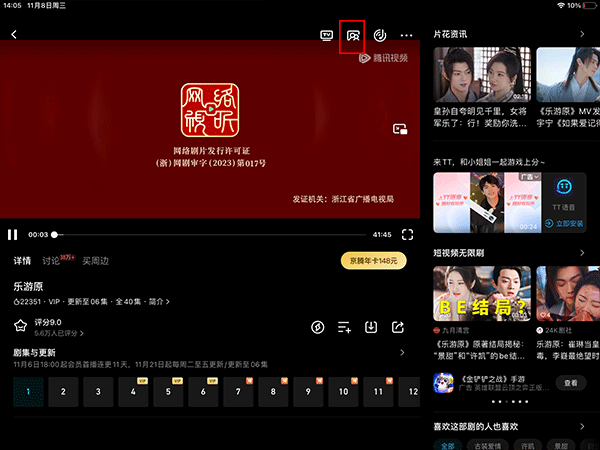This screenshot has width=600, height=450.
Task: Select VIP episode 5
Action: (x=168, y=391)
